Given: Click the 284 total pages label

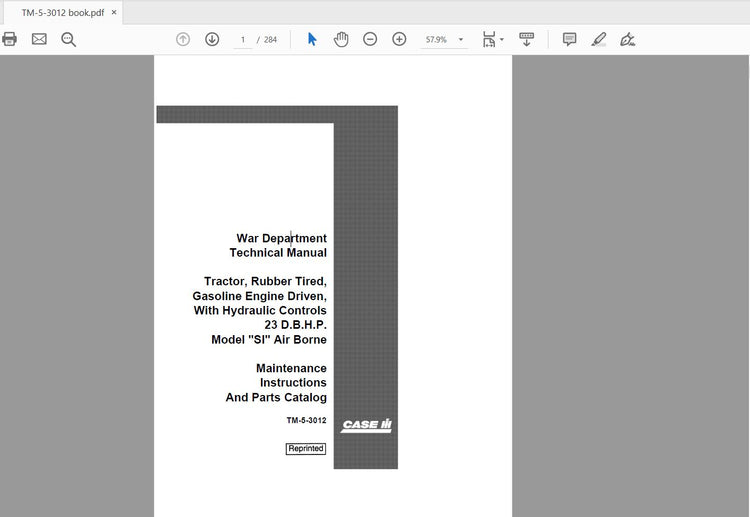Looking at the screenshot, I should (270, 40).
